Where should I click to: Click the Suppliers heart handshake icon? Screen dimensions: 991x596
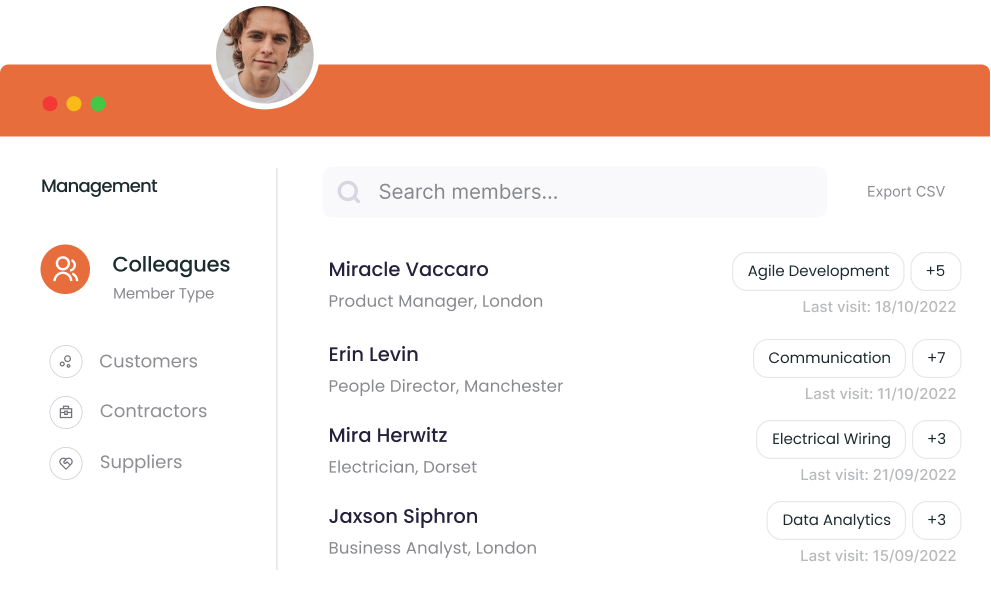(x=66, y=463)
